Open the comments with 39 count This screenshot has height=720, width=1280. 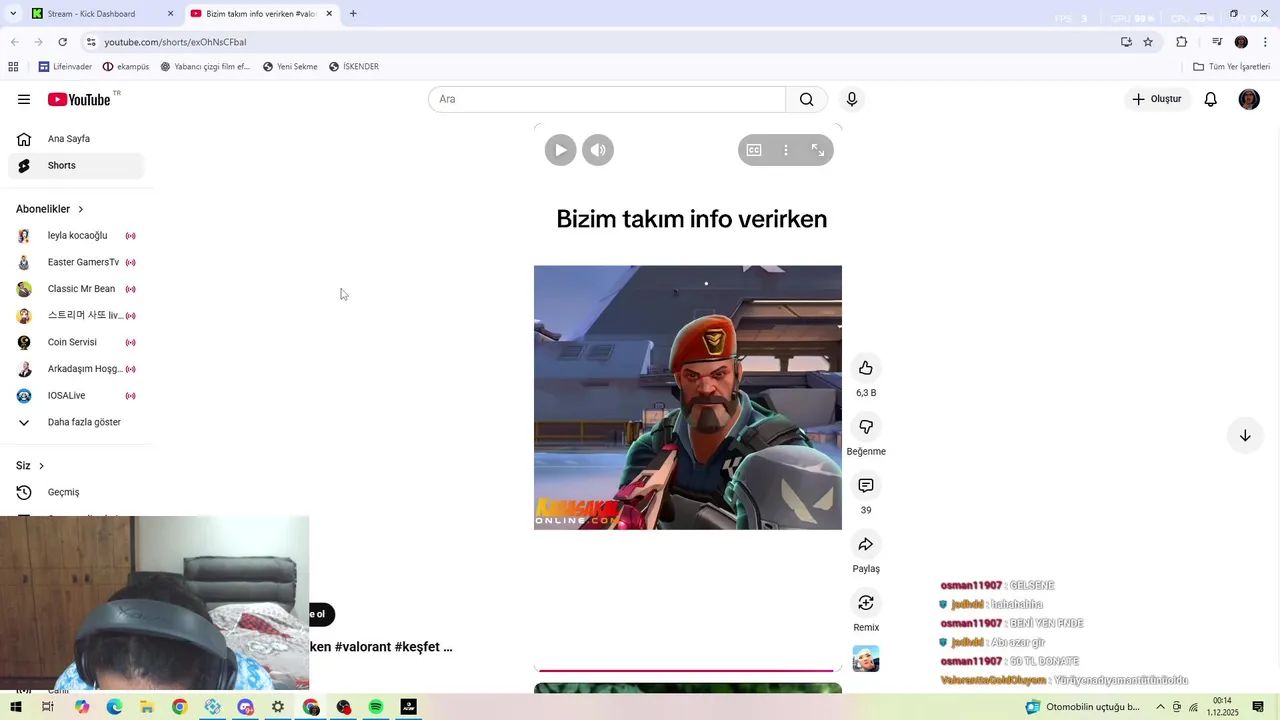tap(866, 486)
